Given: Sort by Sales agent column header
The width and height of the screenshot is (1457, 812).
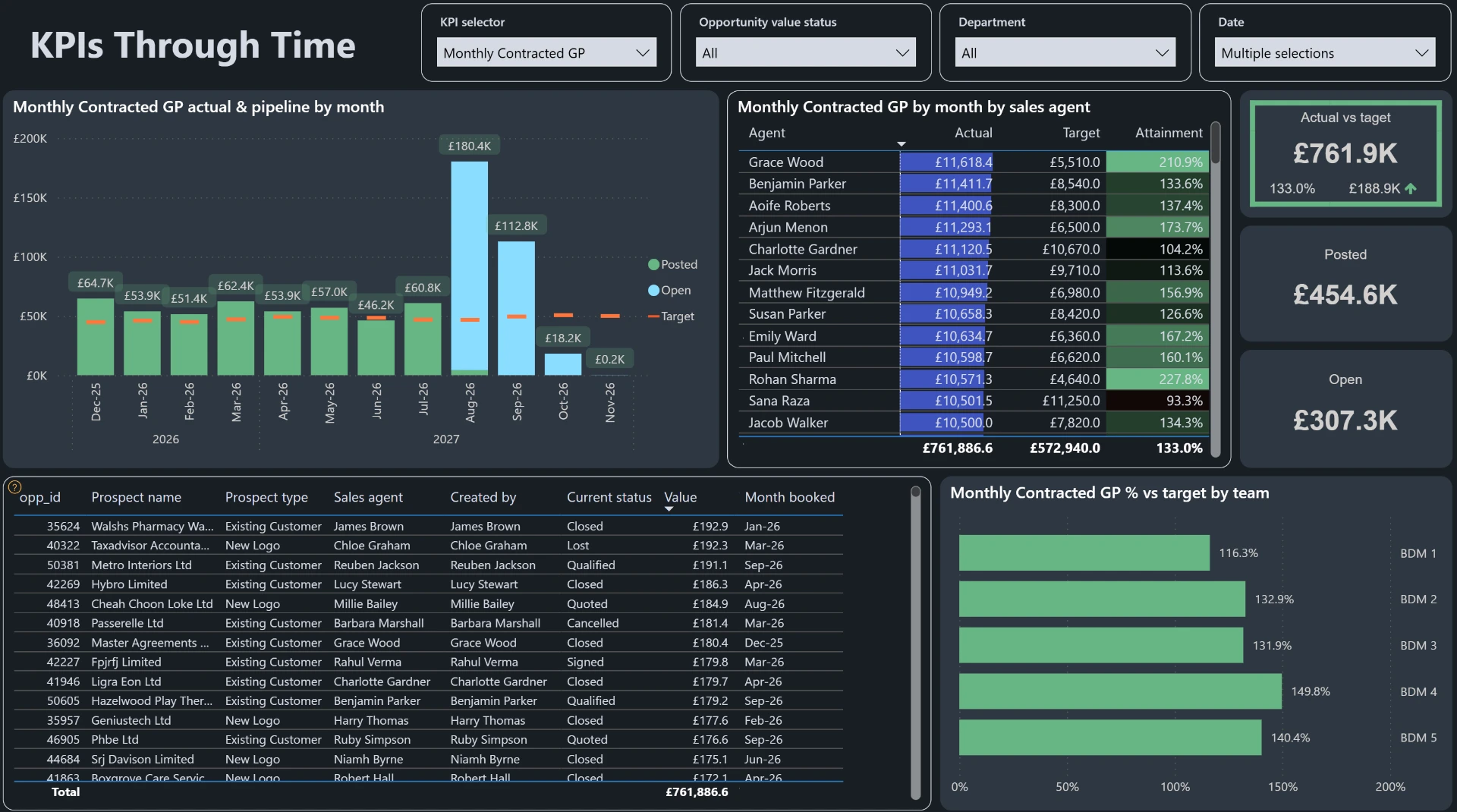Looking at the screenshot, I should coord(368,497).
